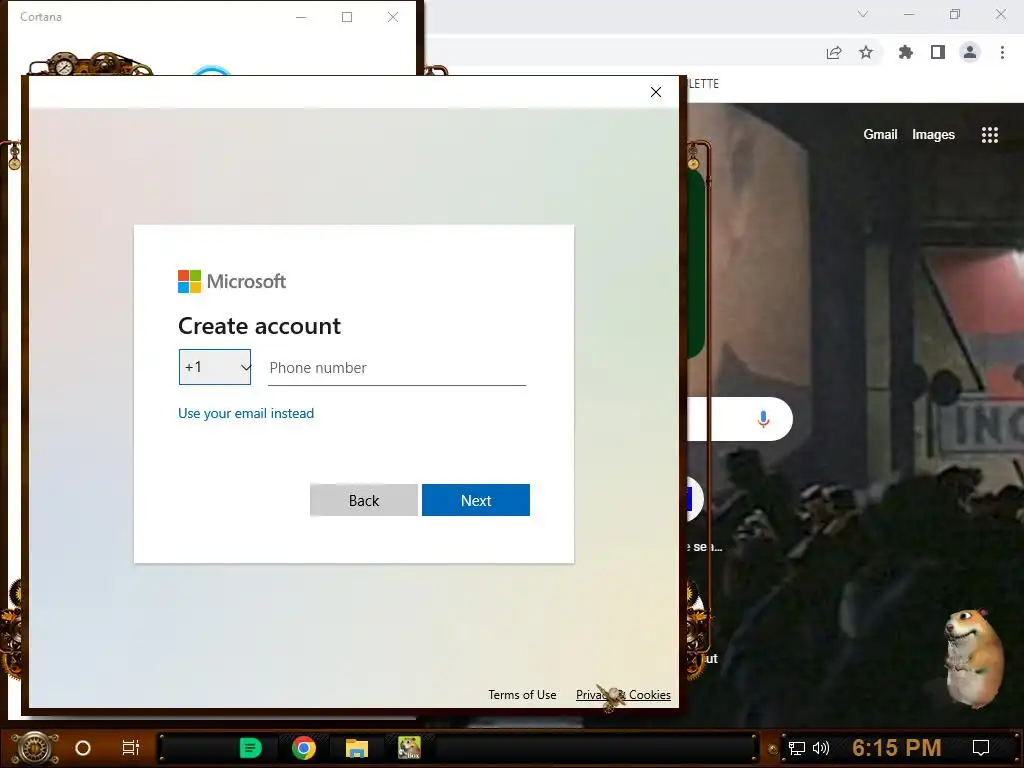The image size is (1024, 768).
Task: Open Gmail link in Chrome window
Action: pyautogui.click(x=880, y=135)
